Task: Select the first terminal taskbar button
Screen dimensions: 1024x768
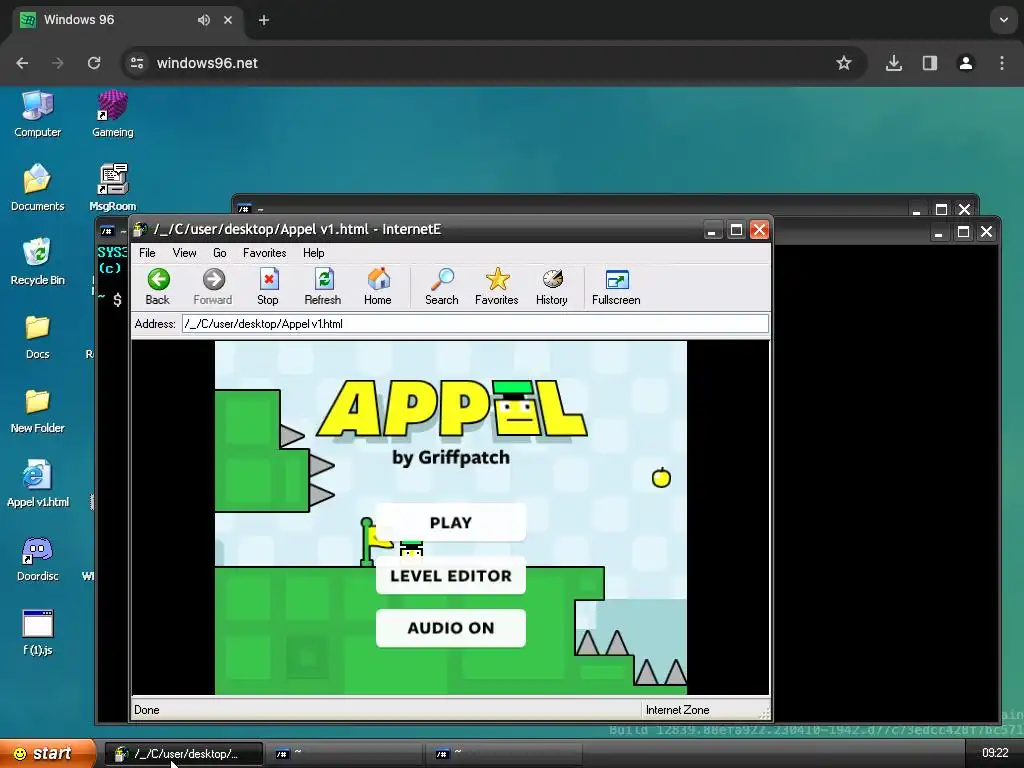Action: [x=344, y=754]
